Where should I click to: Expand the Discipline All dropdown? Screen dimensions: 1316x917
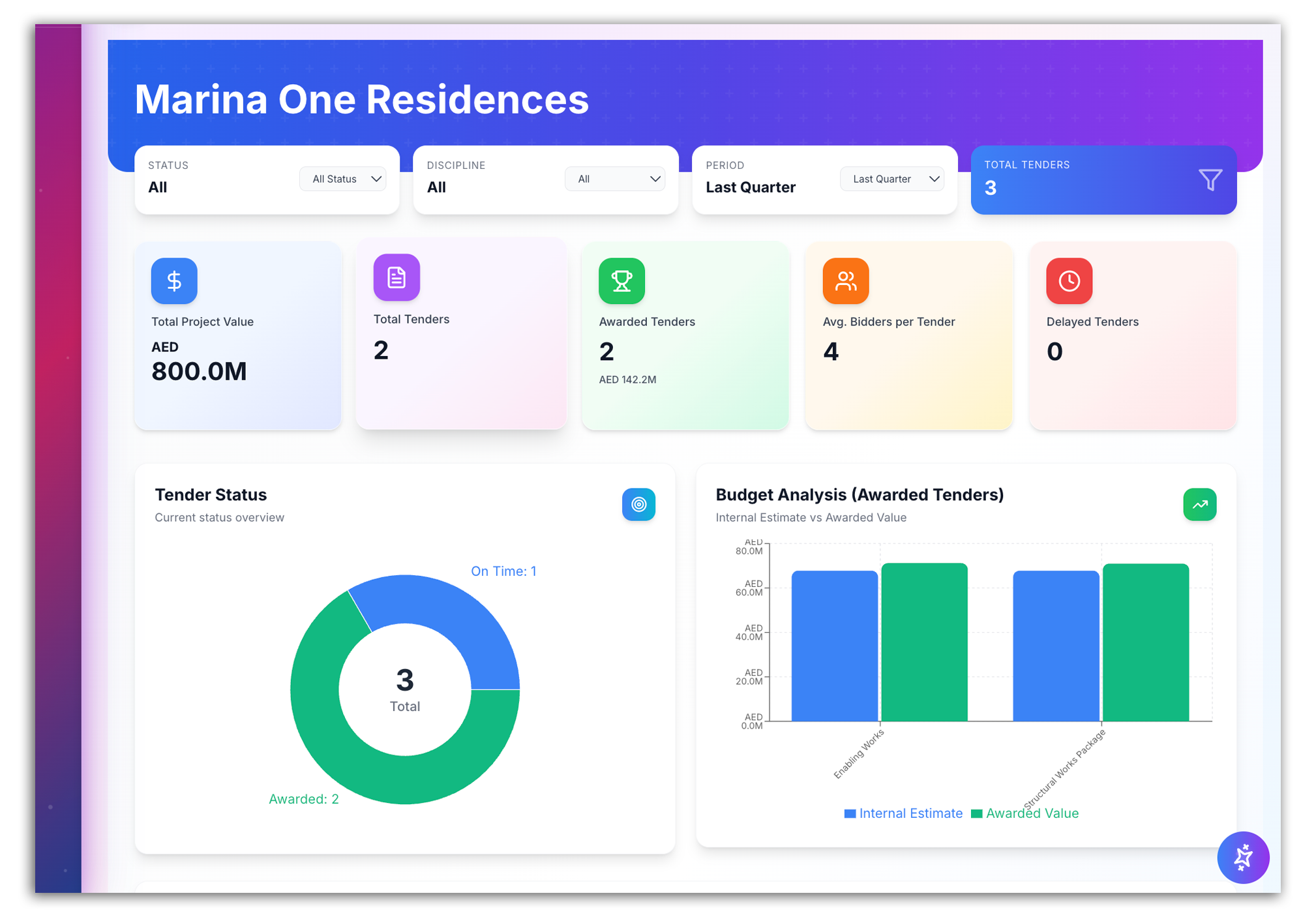pos(615,179)
